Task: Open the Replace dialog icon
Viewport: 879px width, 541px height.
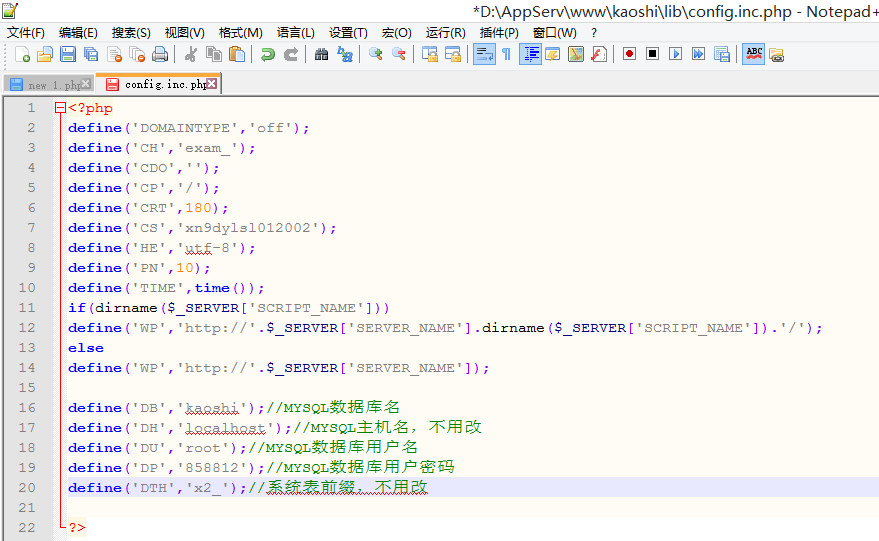Action: [x=344, y=54]
